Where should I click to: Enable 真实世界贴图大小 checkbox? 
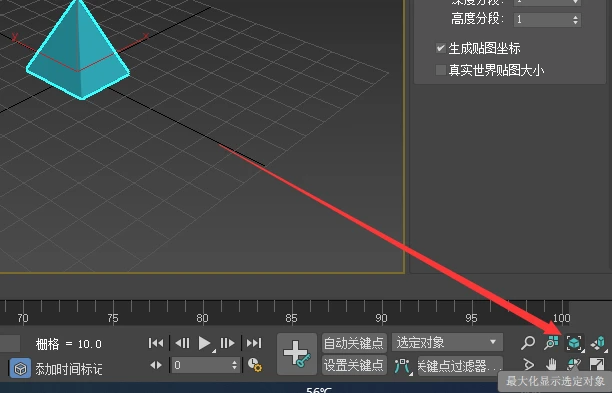441,70
